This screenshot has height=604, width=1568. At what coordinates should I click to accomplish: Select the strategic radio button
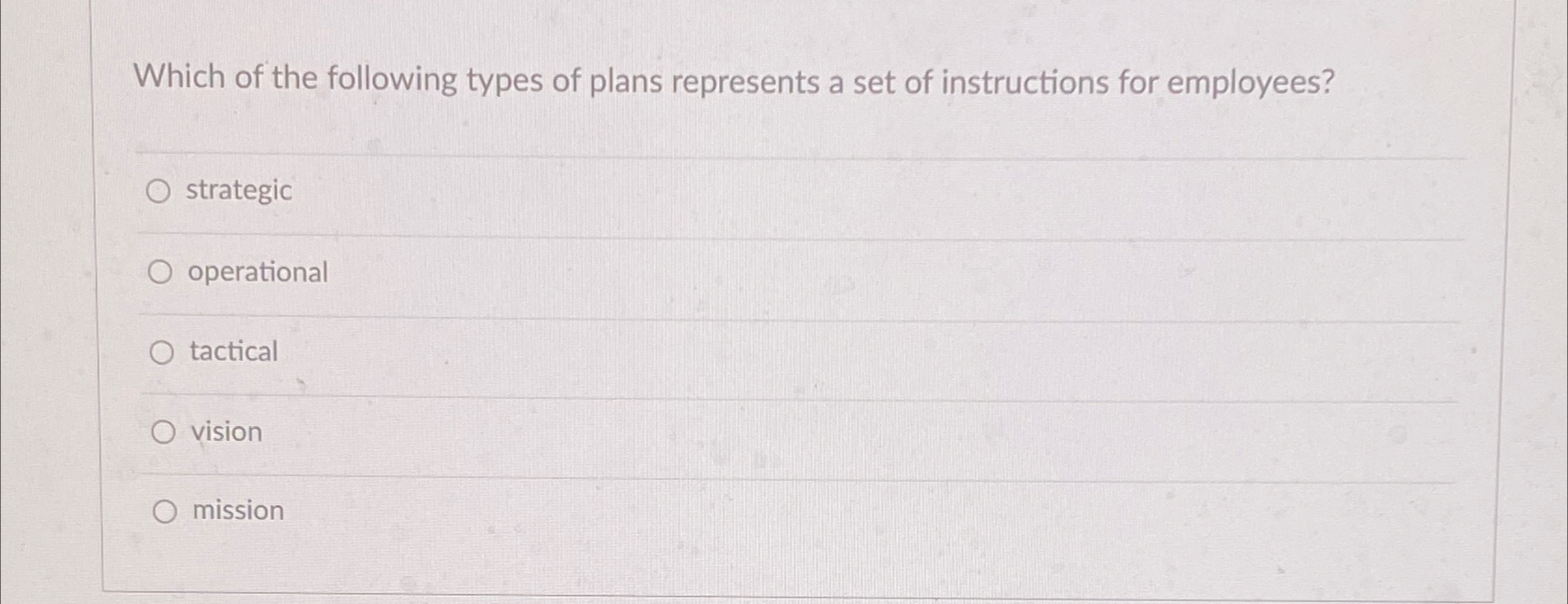pyautogui.click(x=161, y=191)
